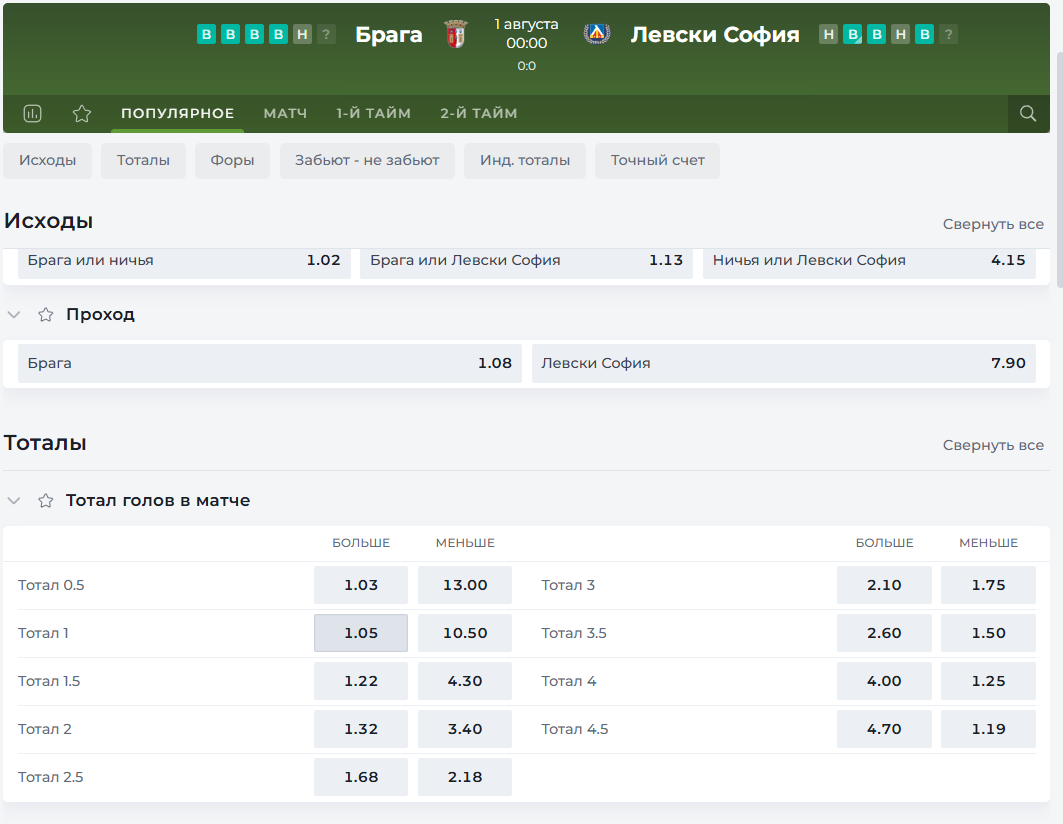Select Тотал 2 Больше odds 1.32

361,729
